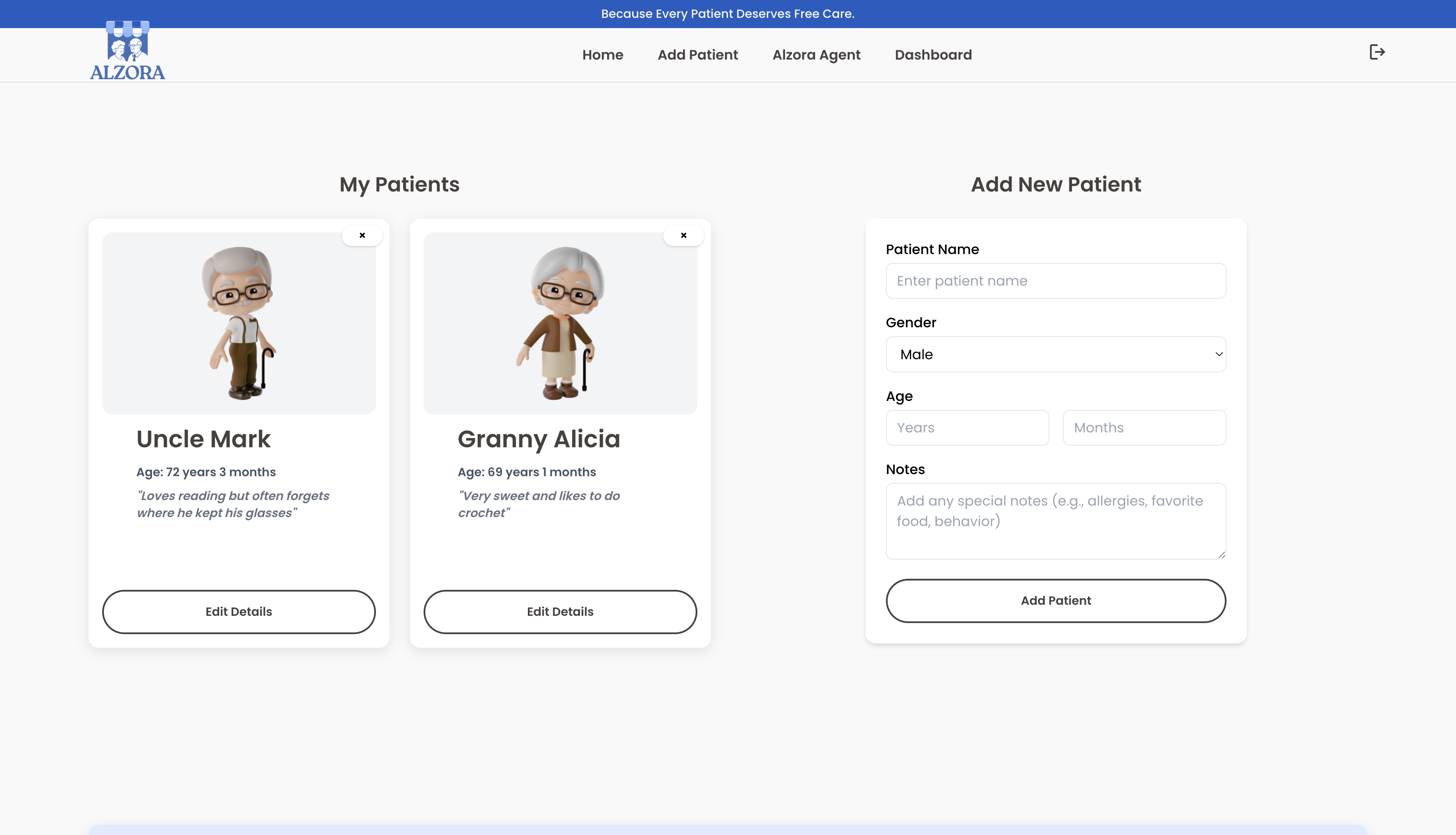Open the Dashboard nav link

click(933, 55)
